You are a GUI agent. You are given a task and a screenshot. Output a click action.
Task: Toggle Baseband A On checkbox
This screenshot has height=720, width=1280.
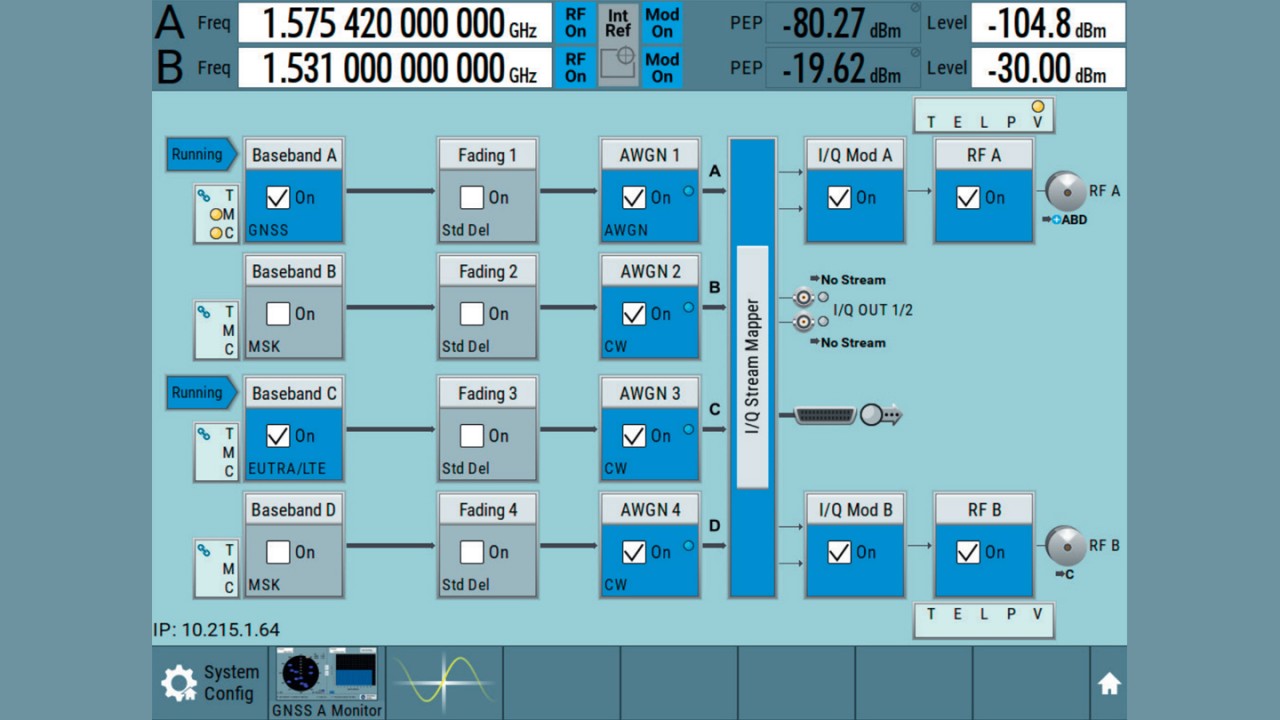(278, 198)
